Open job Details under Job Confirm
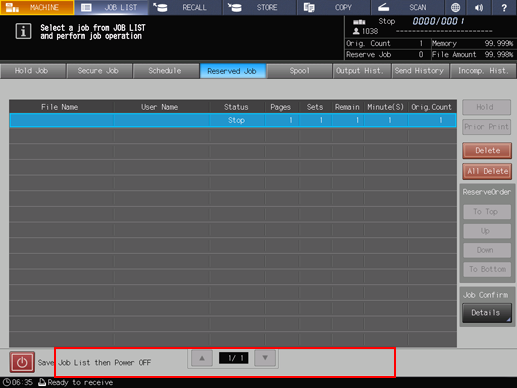Image resolution: width=517 pixels, height=388 pixels. (x=486, y=313)
